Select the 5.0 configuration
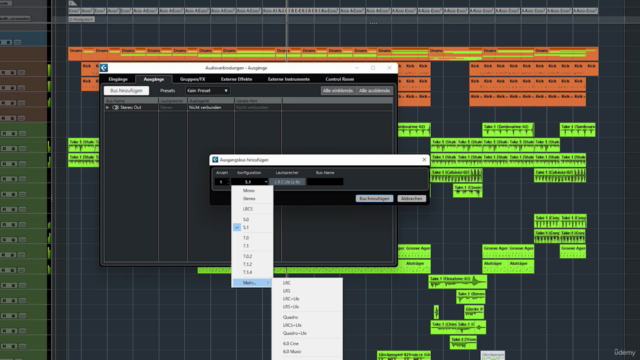This screenshot has width=640, height=360. pos(252,220)
